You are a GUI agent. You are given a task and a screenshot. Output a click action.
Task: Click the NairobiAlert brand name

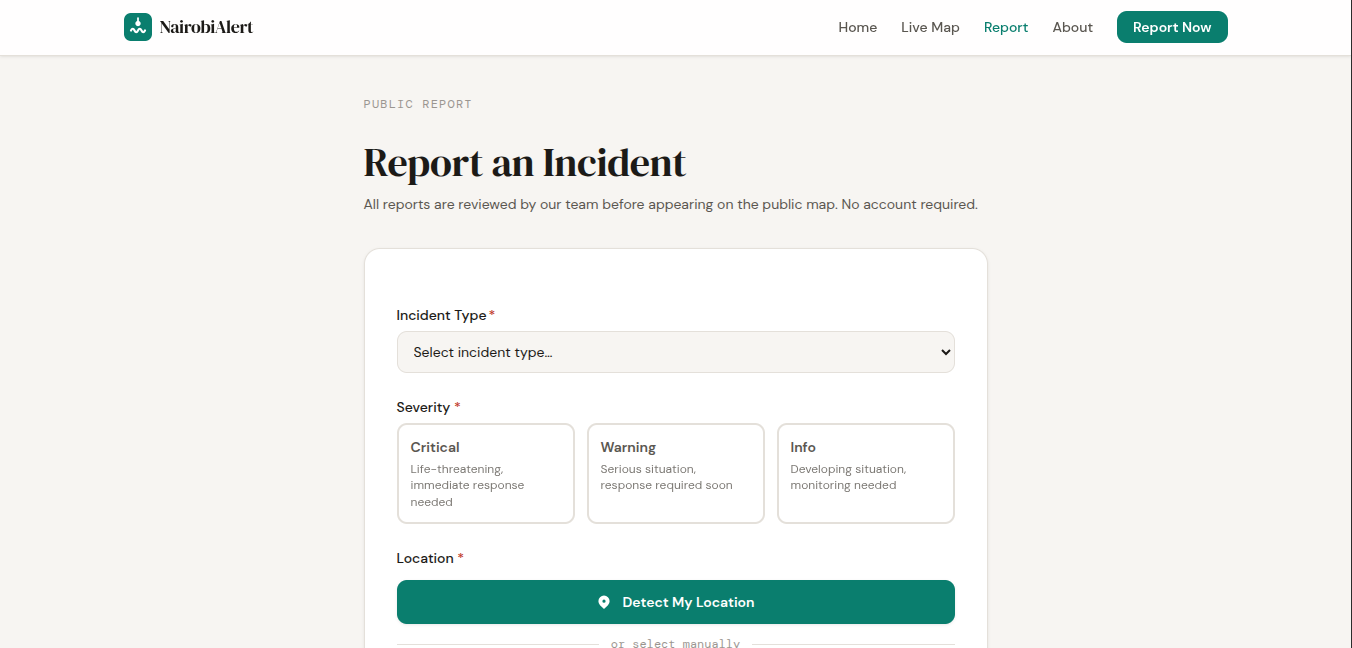coord(206,27)
